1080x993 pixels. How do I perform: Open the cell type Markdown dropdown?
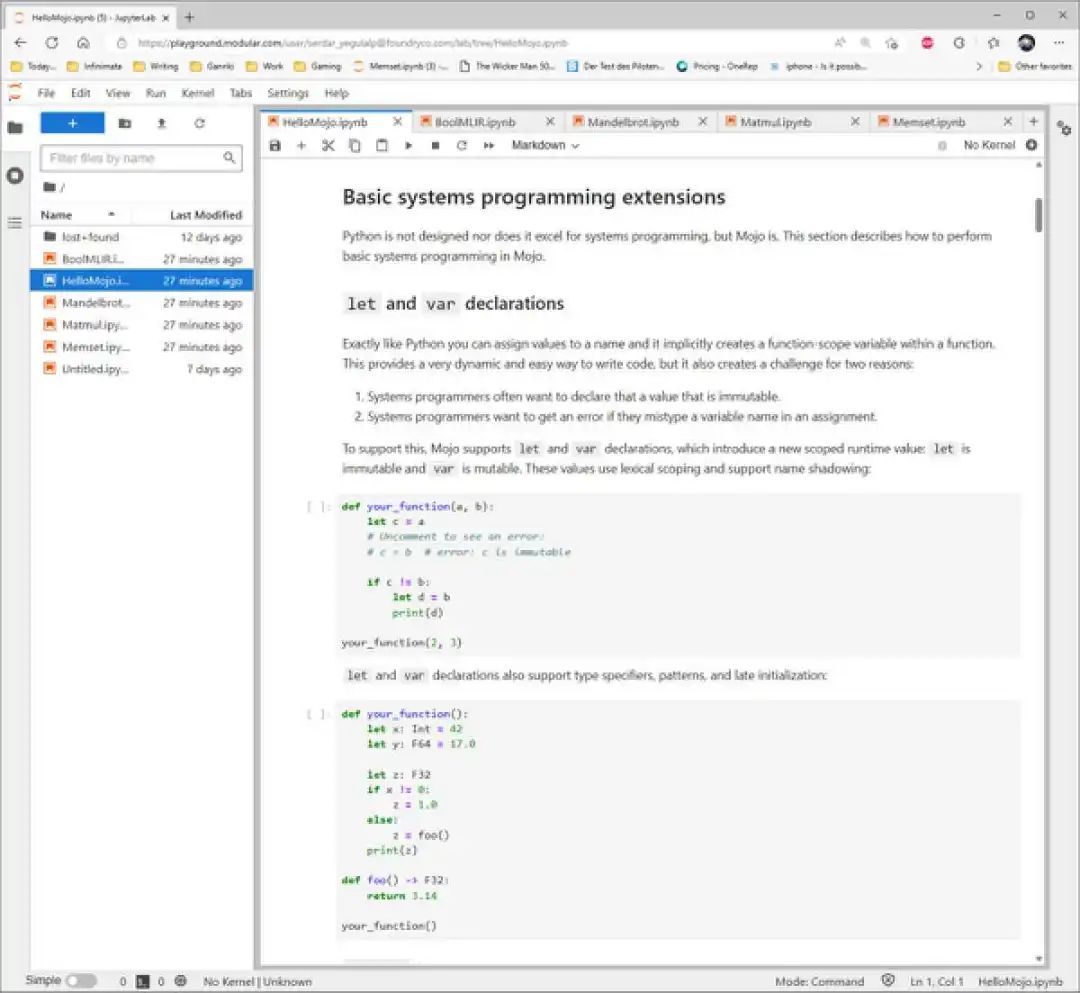point(545,145)
